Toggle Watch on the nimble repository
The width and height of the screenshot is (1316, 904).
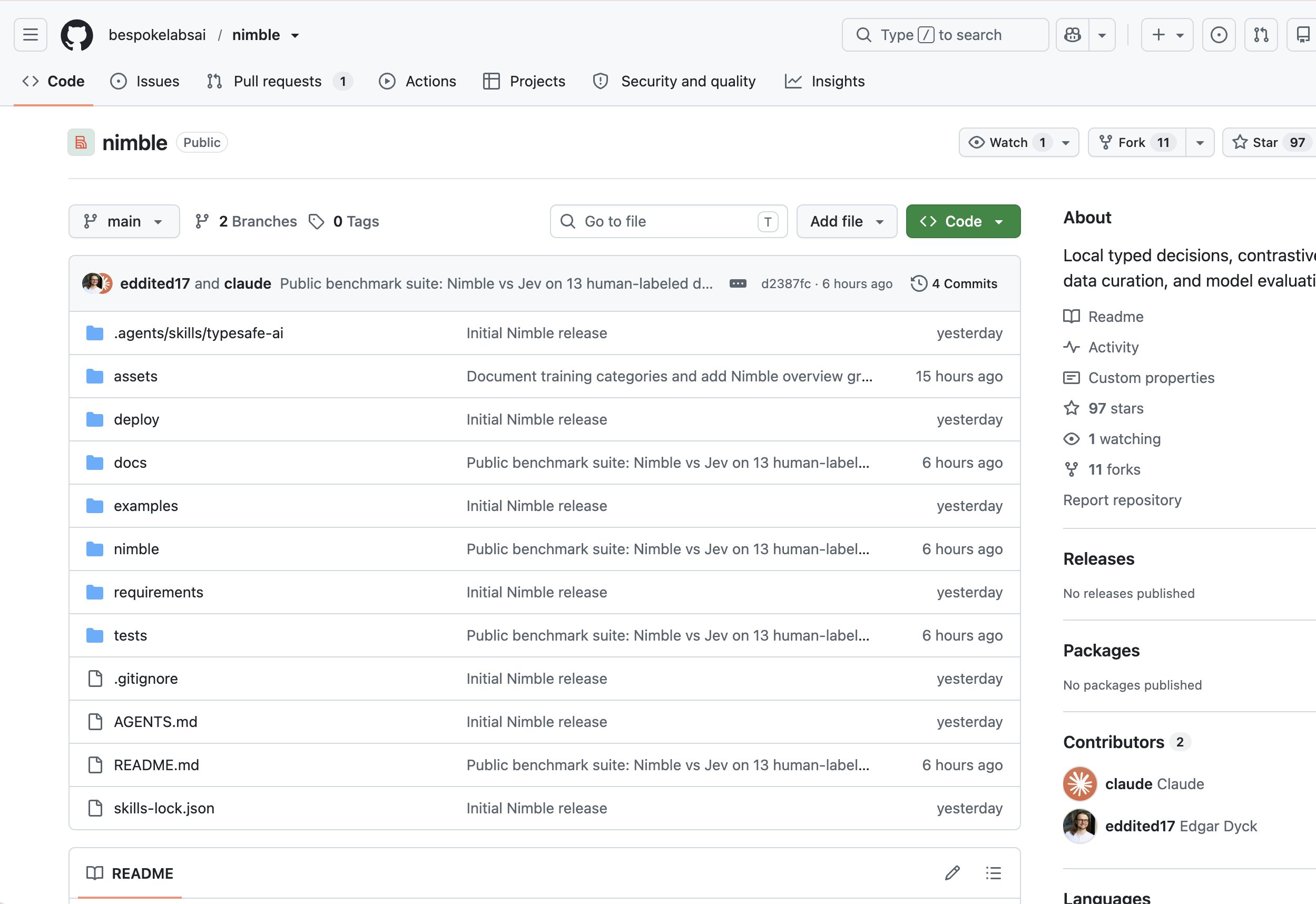1009,142
